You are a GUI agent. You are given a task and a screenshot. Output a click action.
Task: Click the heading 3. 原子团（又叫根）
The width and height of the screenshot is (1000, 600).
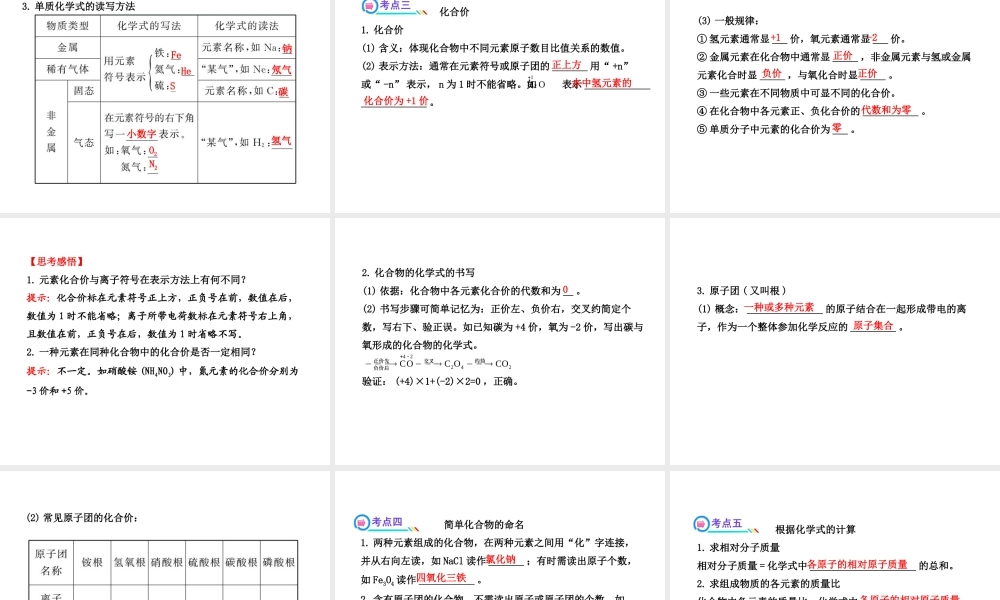pos(741,291)
